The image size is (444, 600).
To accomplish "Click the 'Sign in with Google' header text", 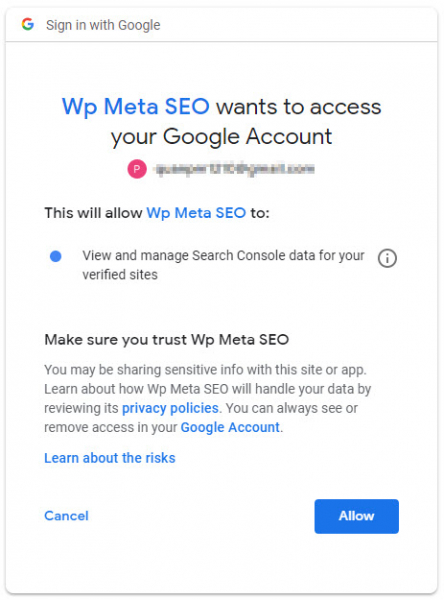I will coord(103,25).
